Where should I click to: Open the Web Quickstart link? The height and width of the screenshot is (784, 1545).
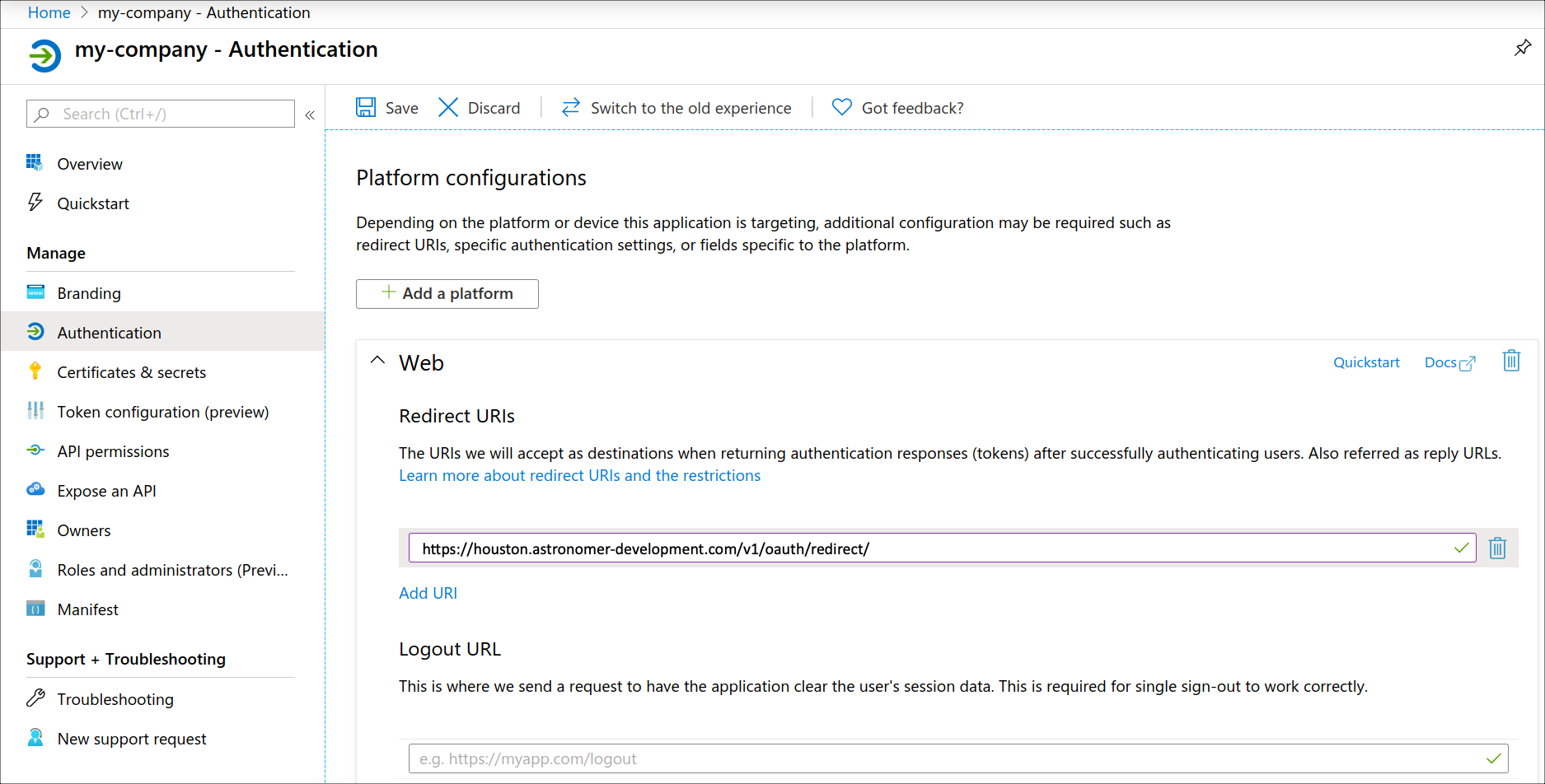(x=1365, y=362)
